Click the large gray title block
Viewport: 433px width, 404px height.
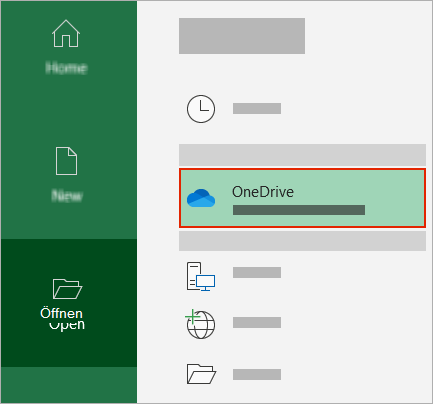(242, 36)
